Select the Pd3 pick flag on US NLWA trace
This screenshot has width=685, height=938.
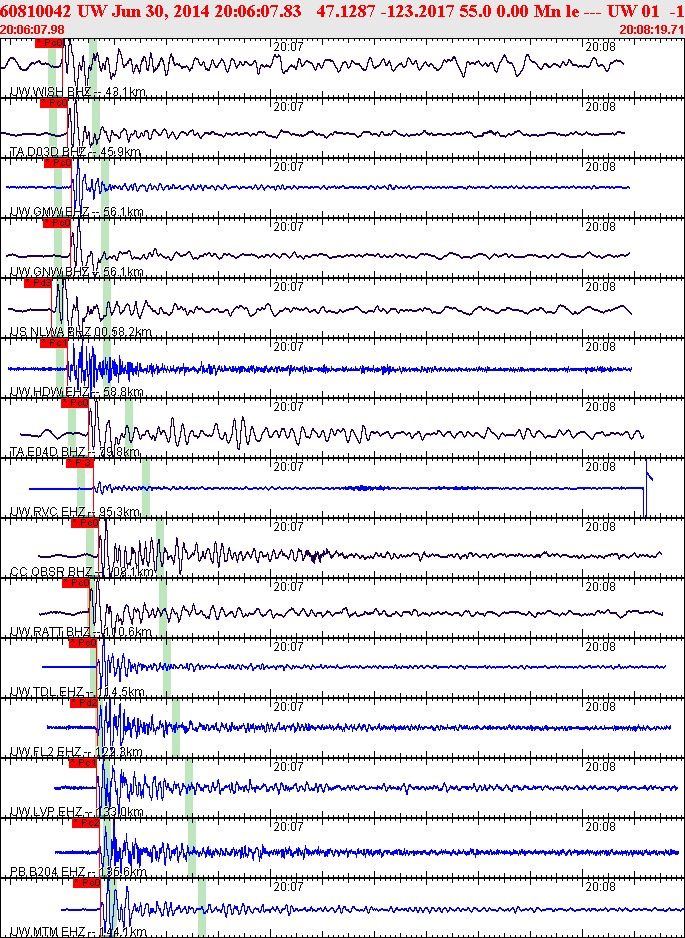(38, 283)
